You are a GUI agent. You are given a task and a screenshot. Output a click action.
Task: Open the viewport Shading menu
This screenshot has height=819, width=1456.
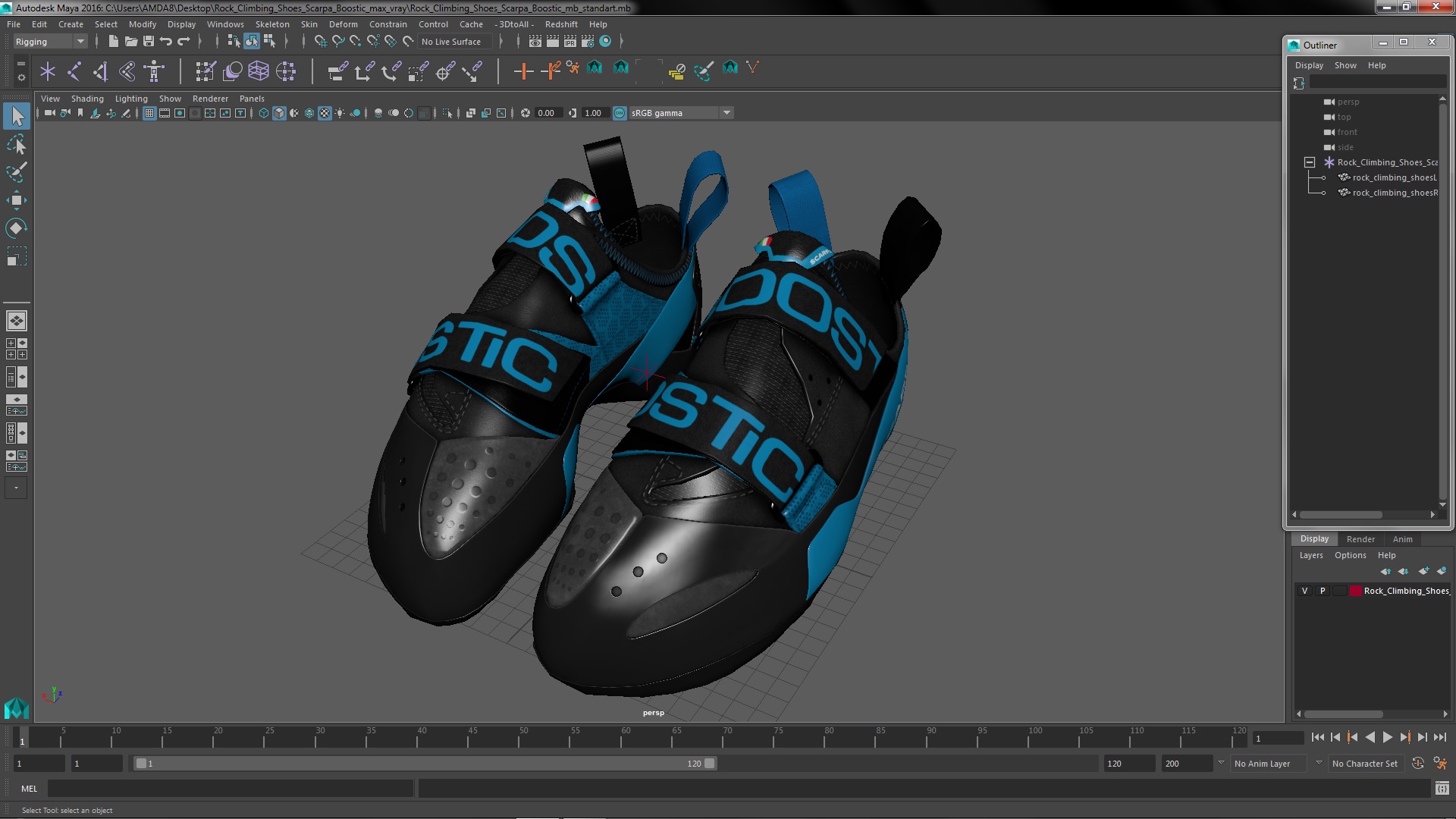(87, 99)
